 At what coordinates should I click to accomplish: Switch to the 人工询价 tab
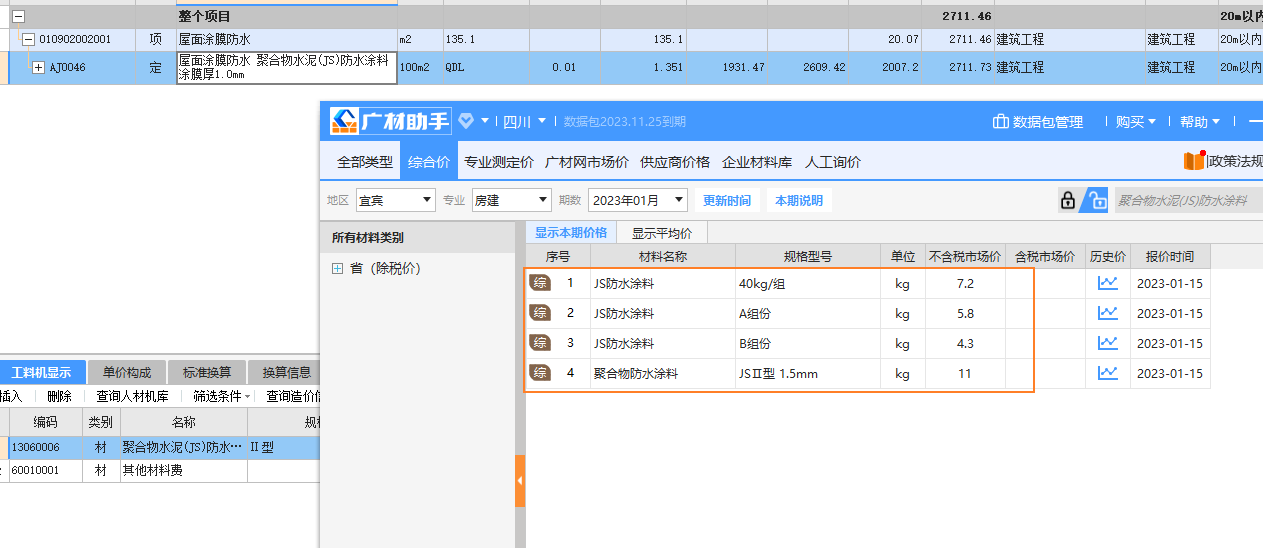[x=833, y=162]
